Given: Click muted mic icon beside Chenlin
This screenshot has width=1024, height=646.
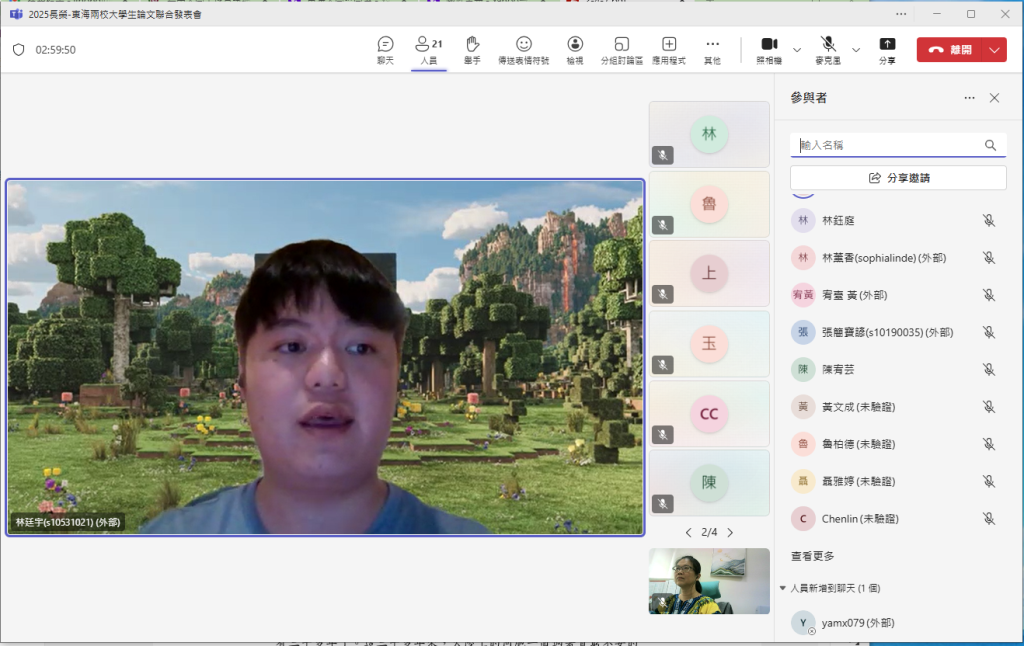Looking at the screenshot, I should point(989,519).
